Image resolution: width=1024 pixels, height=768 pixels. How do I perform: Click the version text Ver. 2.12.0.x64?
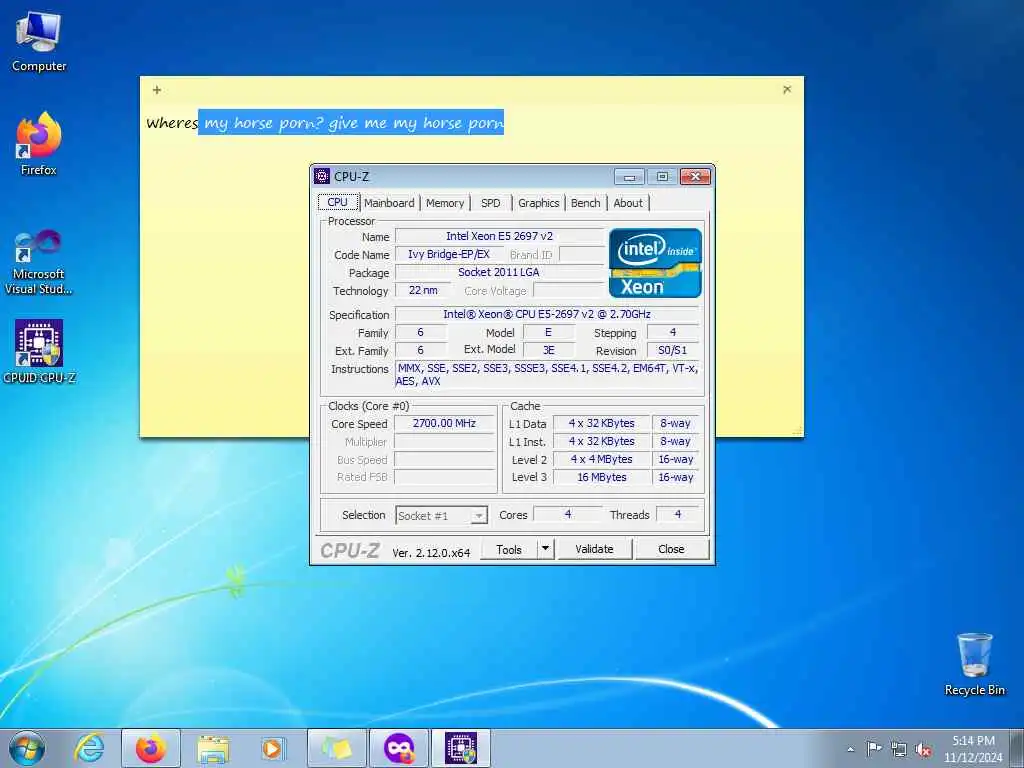[x=431, y=552]
